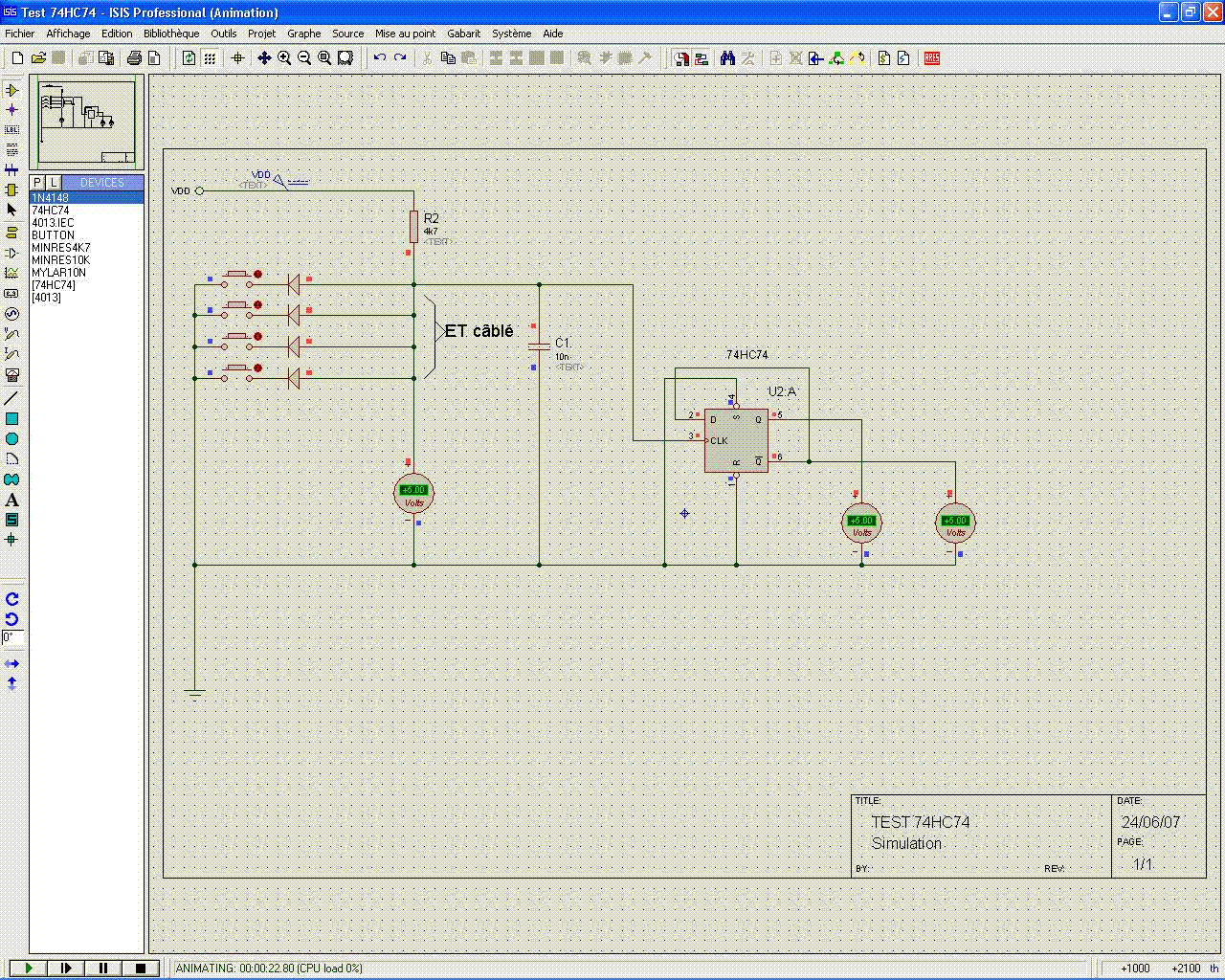
Task: Toggle the grid display icon
Action: click(210, 58)
